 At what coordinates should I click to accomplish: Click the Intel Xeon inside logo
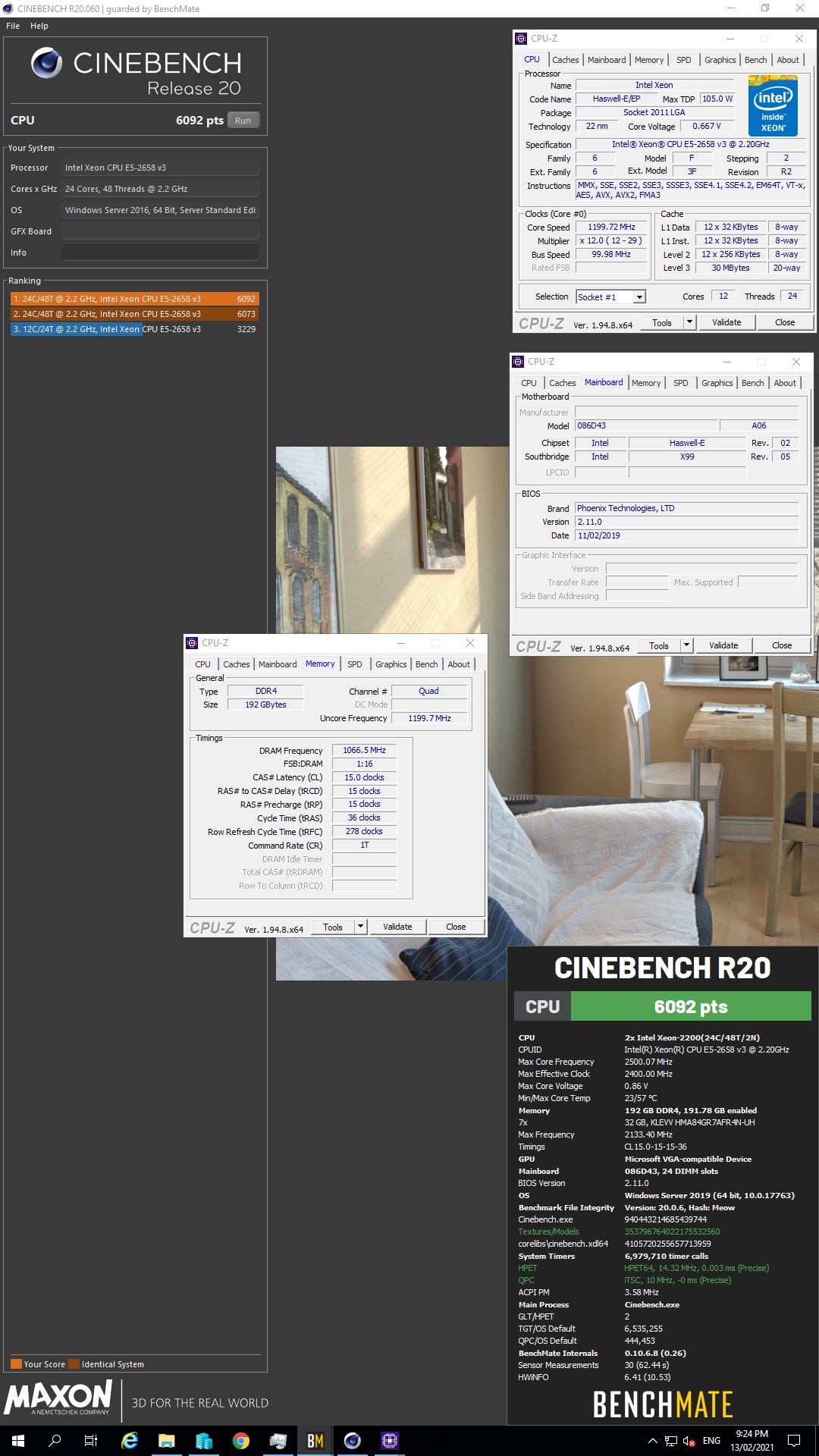click(773, 105)
